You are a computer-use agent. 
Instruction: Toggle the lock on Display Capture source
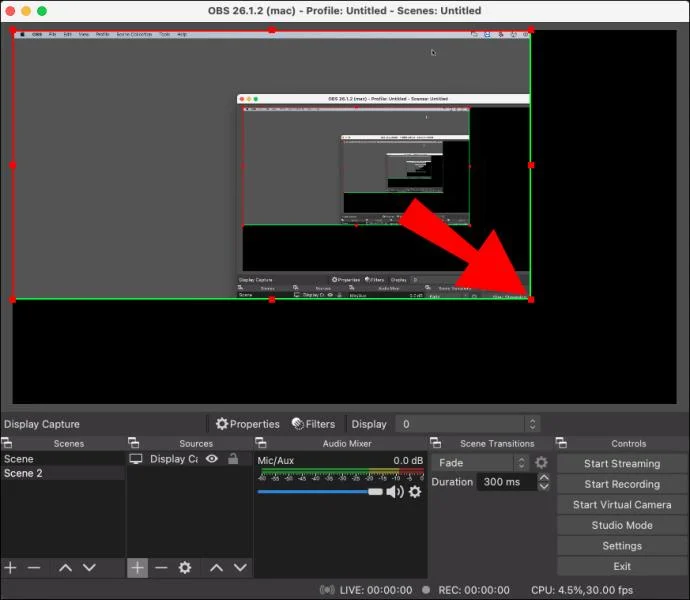tap(233, 459)
